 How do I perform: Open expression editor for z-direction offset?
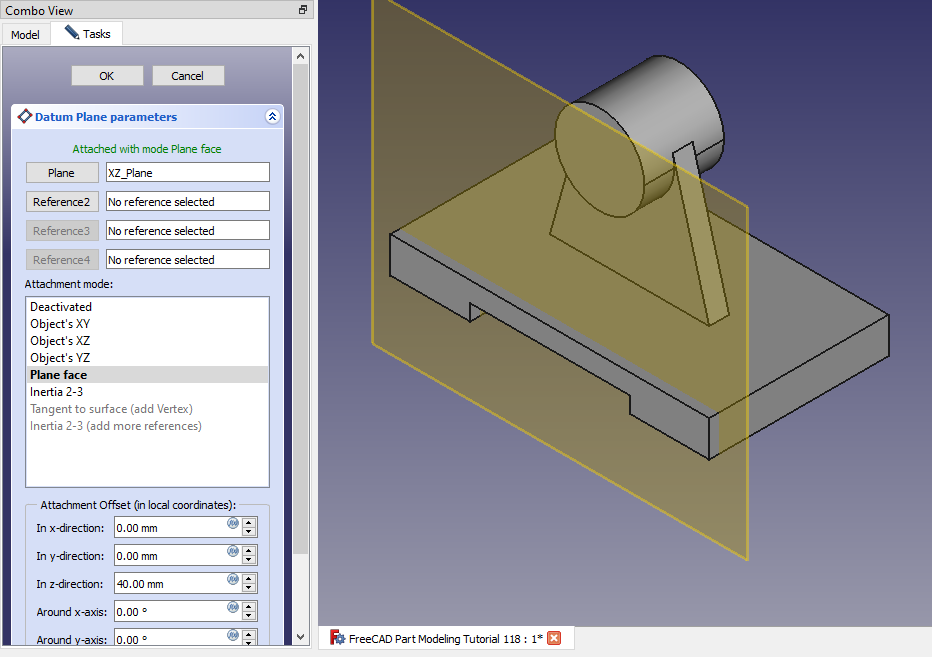(x=233, y=579)
